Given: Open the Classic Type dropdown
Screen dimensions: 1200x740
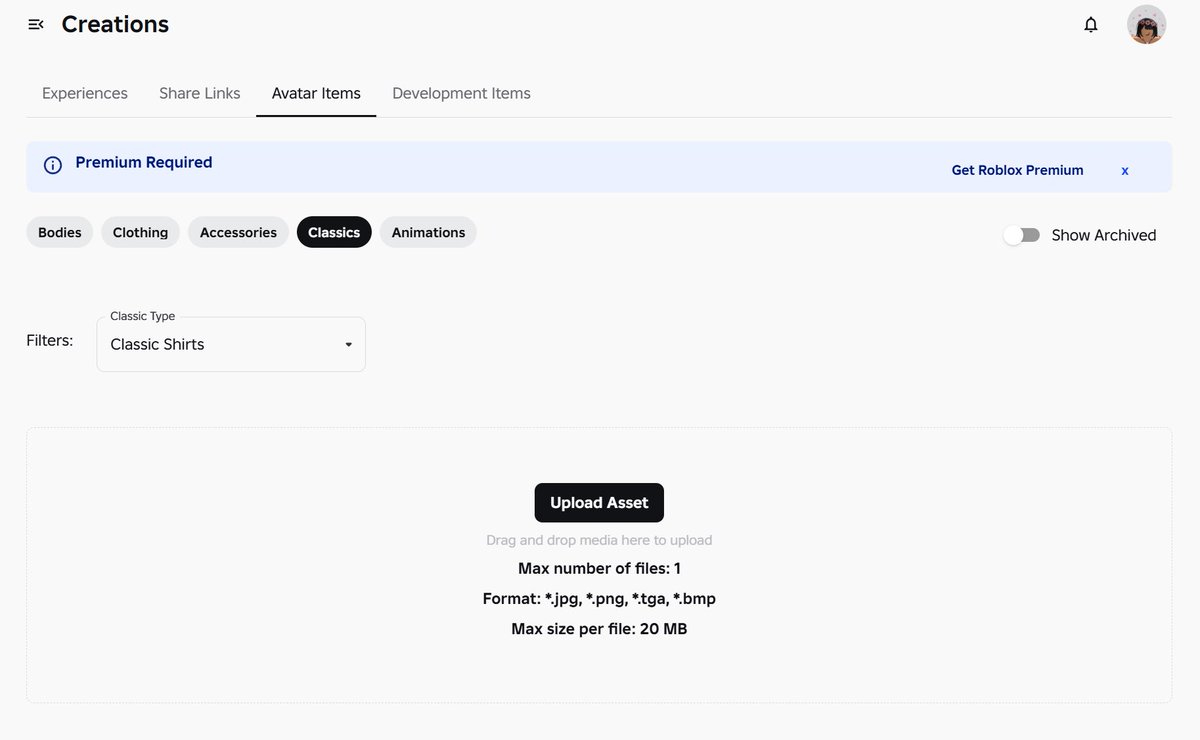Looking at the screenshot, I should click(231, 344).
